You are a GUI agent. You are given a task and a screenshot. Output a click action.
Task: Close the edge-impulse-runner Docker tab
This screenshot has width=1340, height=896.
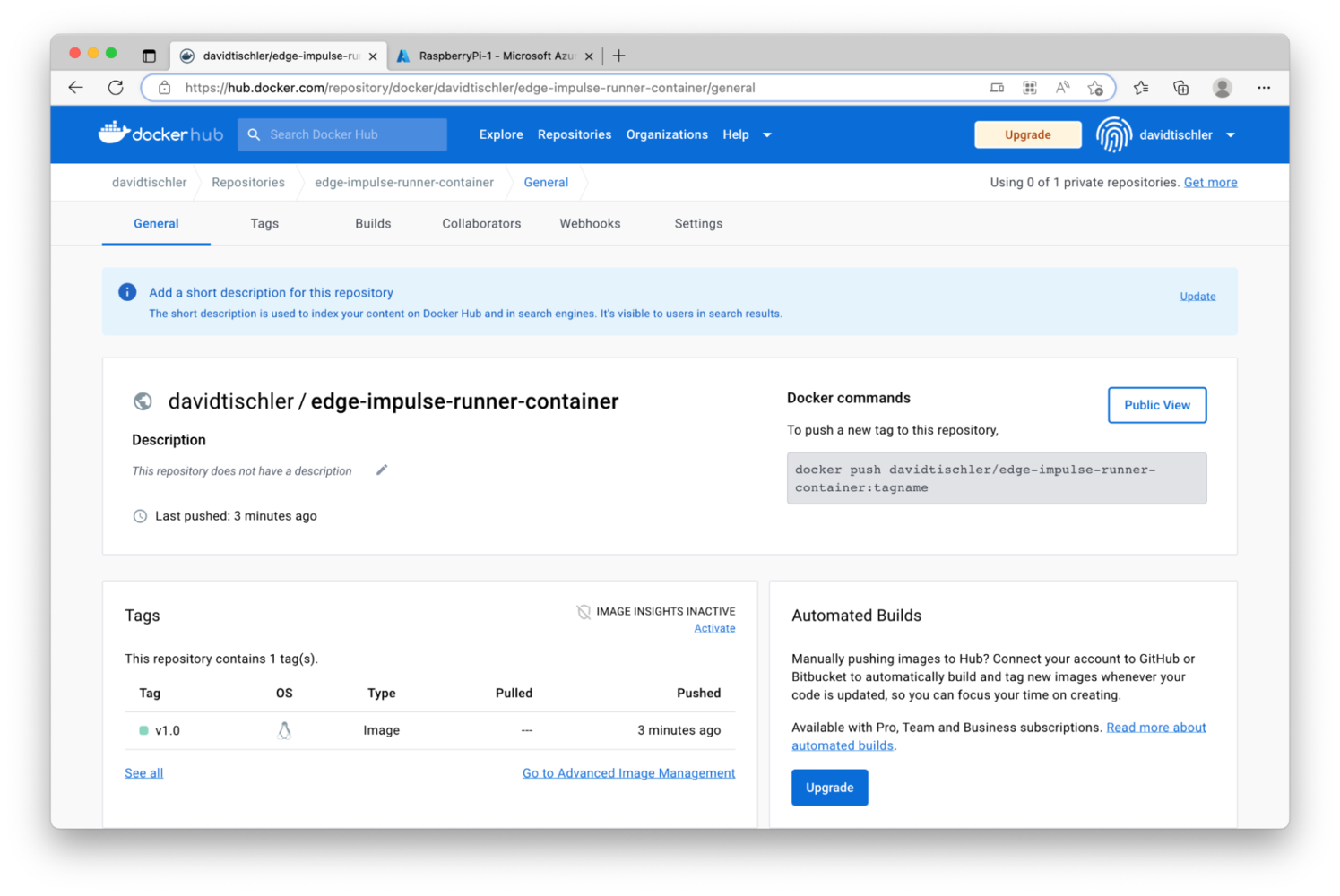click(373, 56)
